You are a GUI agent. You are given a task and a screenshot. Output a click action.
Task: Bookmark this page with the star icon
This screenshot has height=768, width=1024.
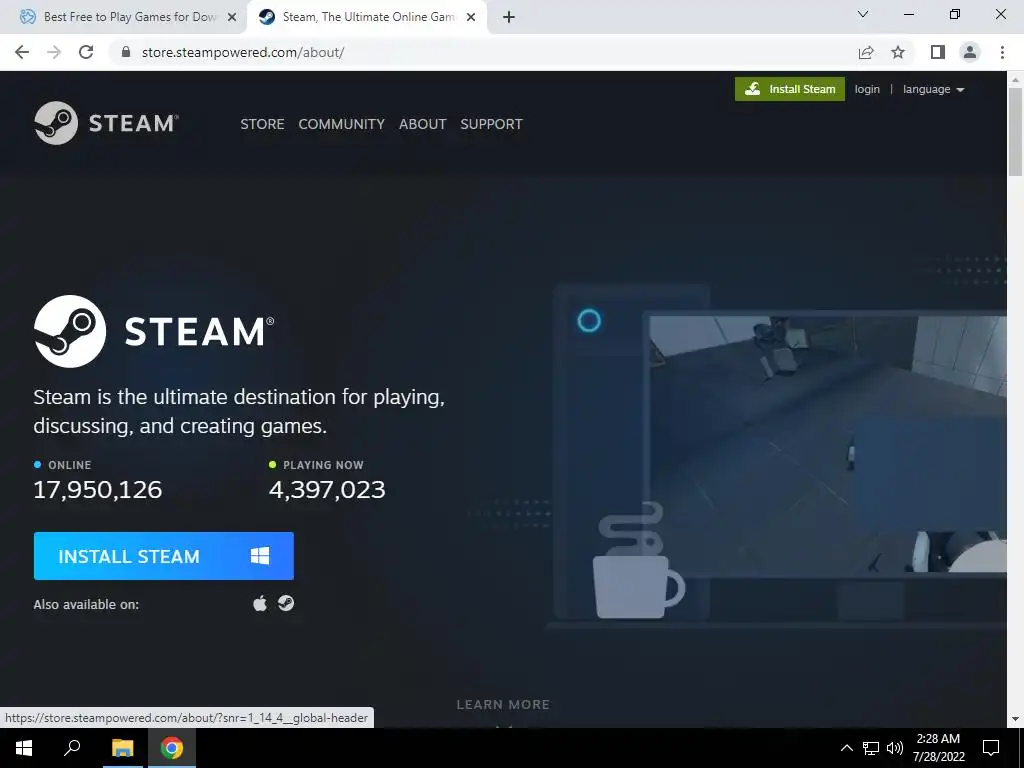(x=898, y=52)
